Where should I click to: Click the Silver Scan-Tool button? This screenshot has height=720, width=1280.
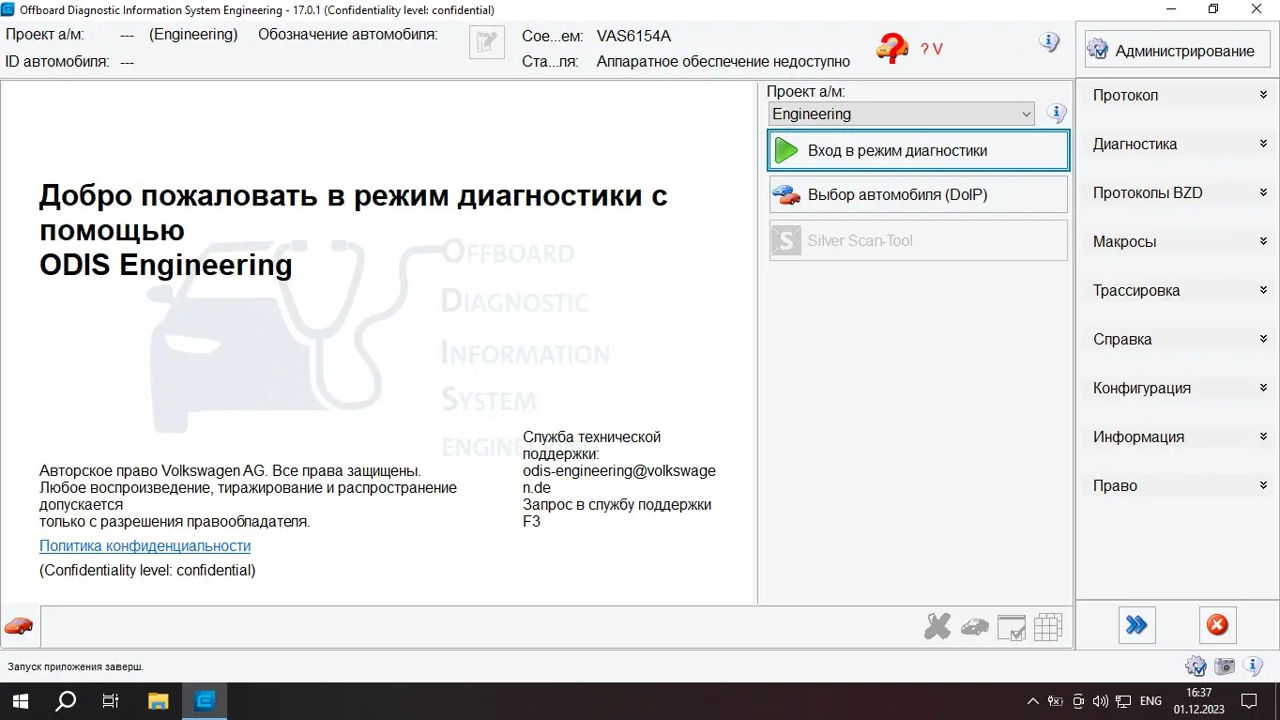pyautogui.click(x=918, y=240)
